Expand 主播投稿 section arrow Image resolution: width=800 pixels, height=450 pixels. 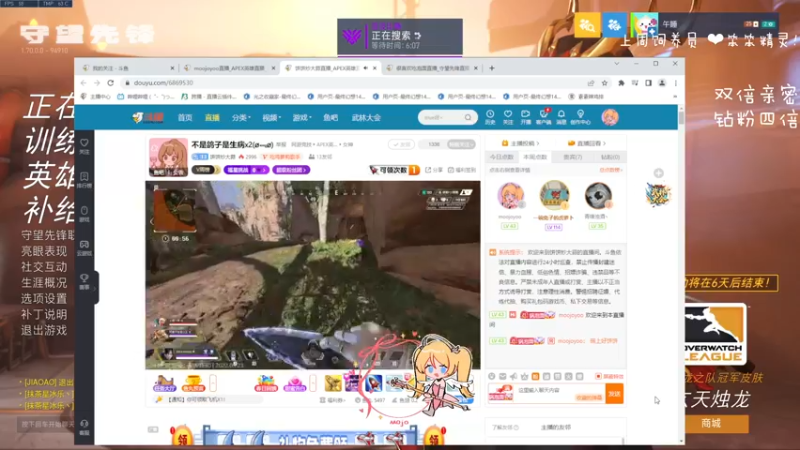tap(538, 143)
